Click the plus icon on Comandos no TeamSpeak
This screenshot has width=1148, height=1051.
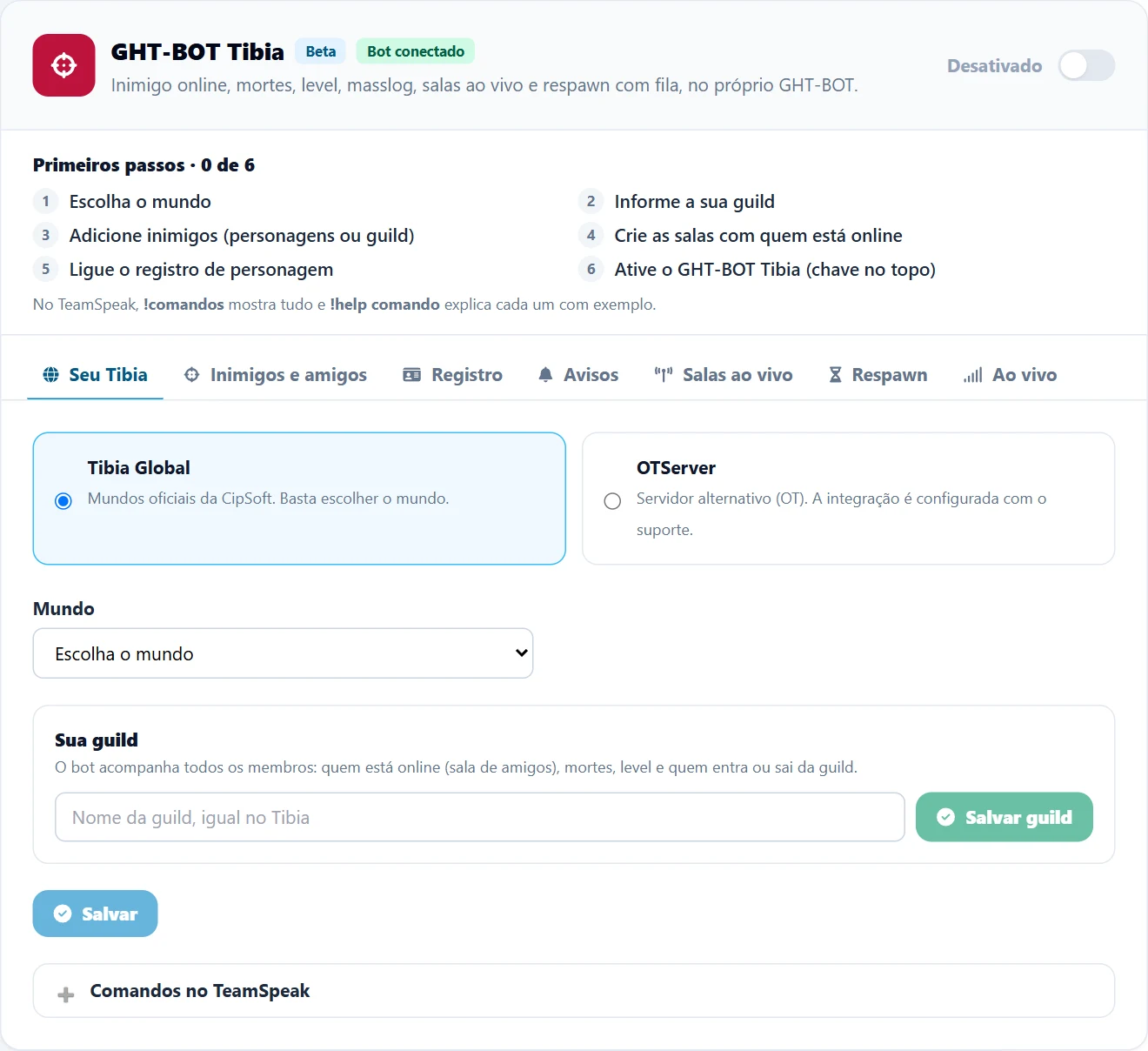(65, 994)
